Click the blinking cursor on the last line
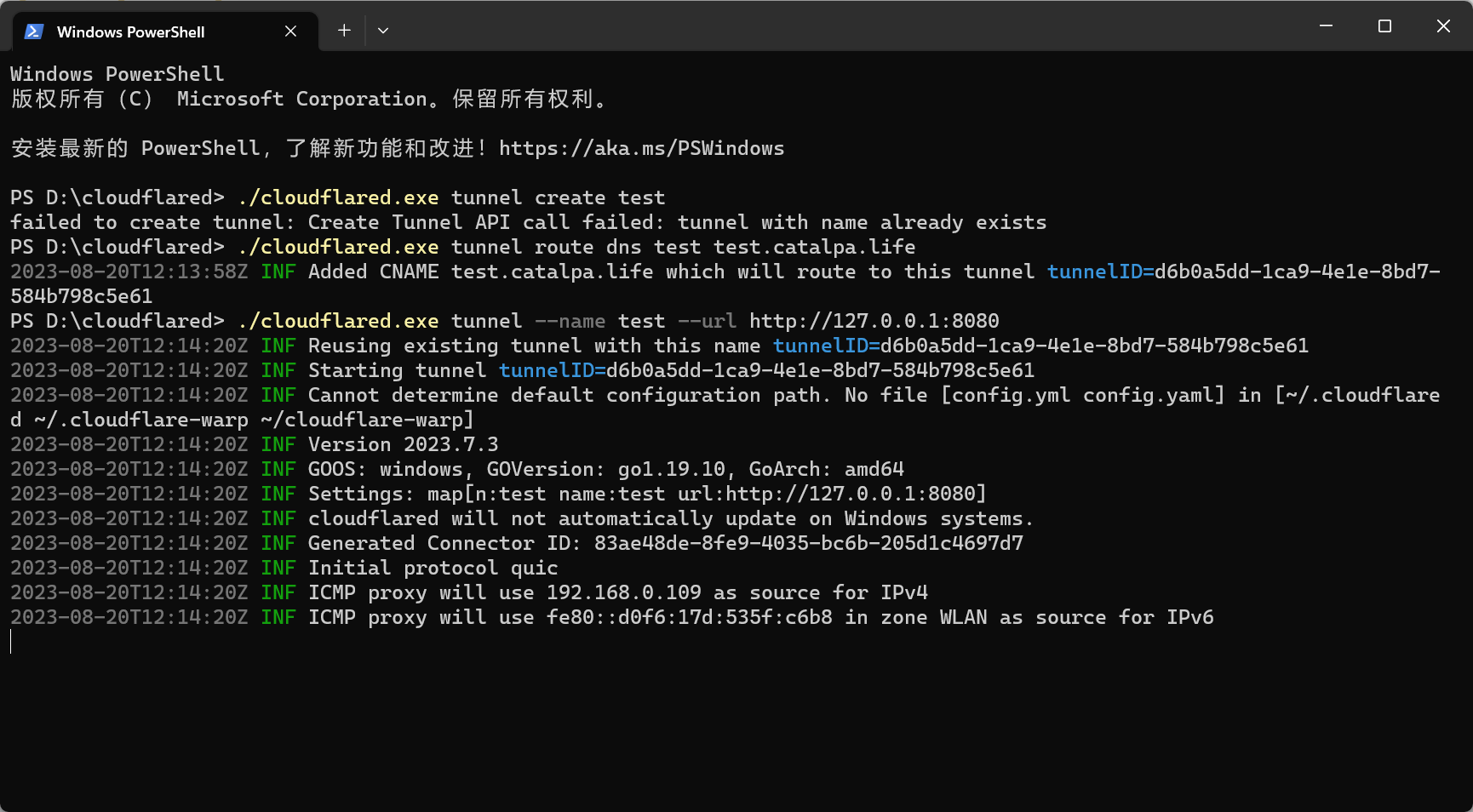1473x812 pixels. 11,642
